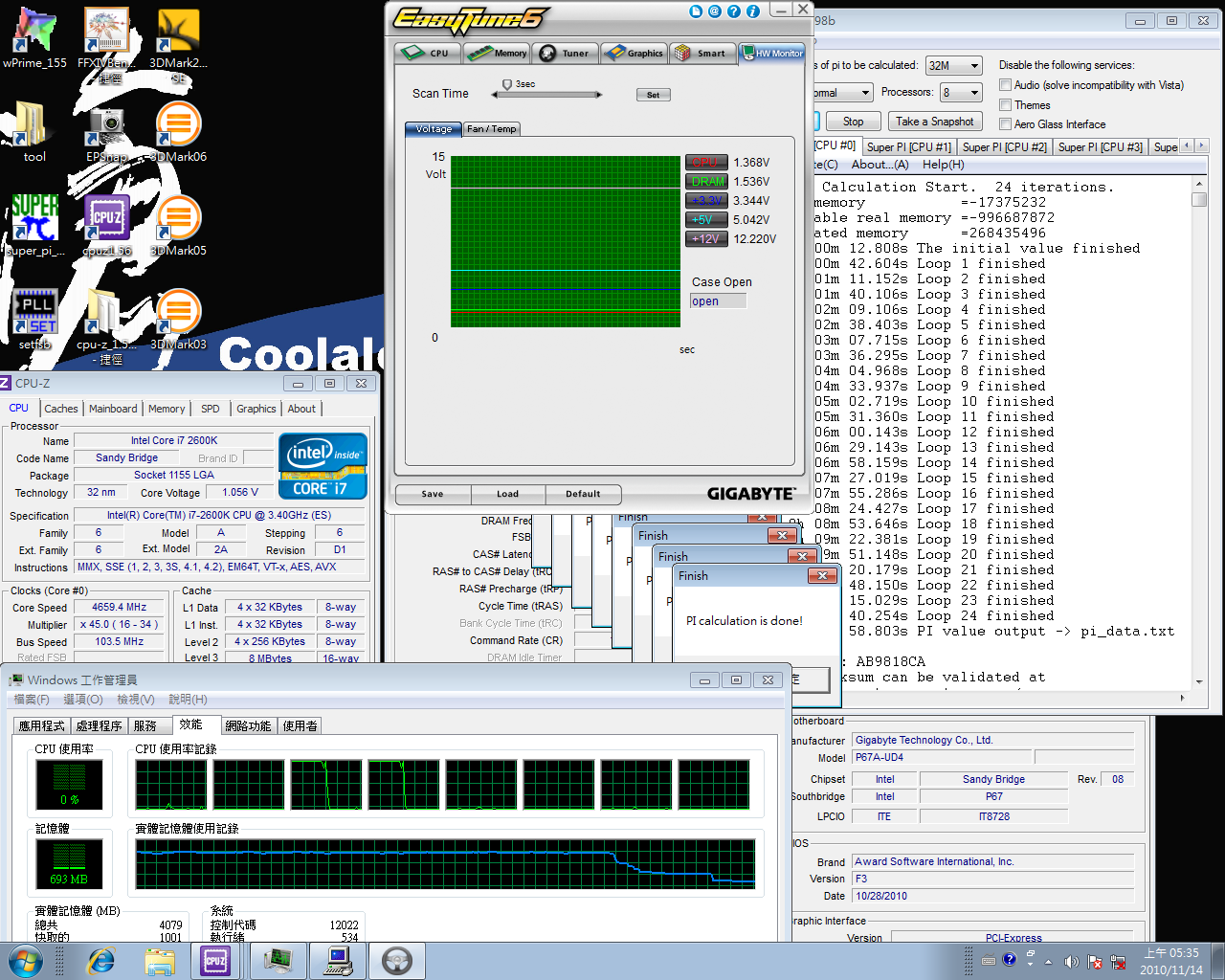The height and width of the screenshot is (980, 1225).
Task: Open Task Manager 檔案(F) menu
Action: tap(32, 700)
